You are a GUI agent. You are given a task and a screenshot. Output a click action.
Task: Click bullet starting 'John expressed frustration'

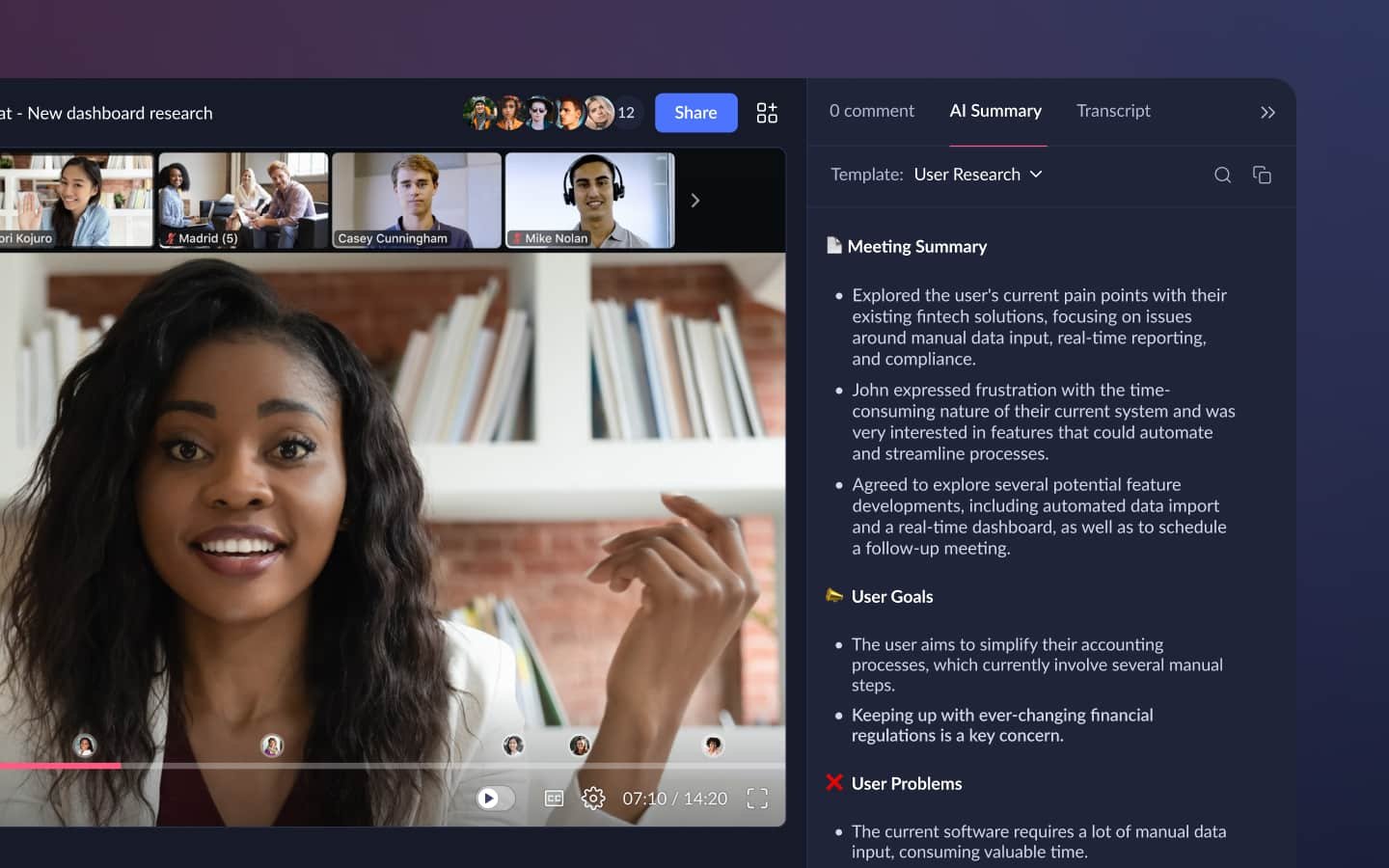click(x=1043, y=421)
